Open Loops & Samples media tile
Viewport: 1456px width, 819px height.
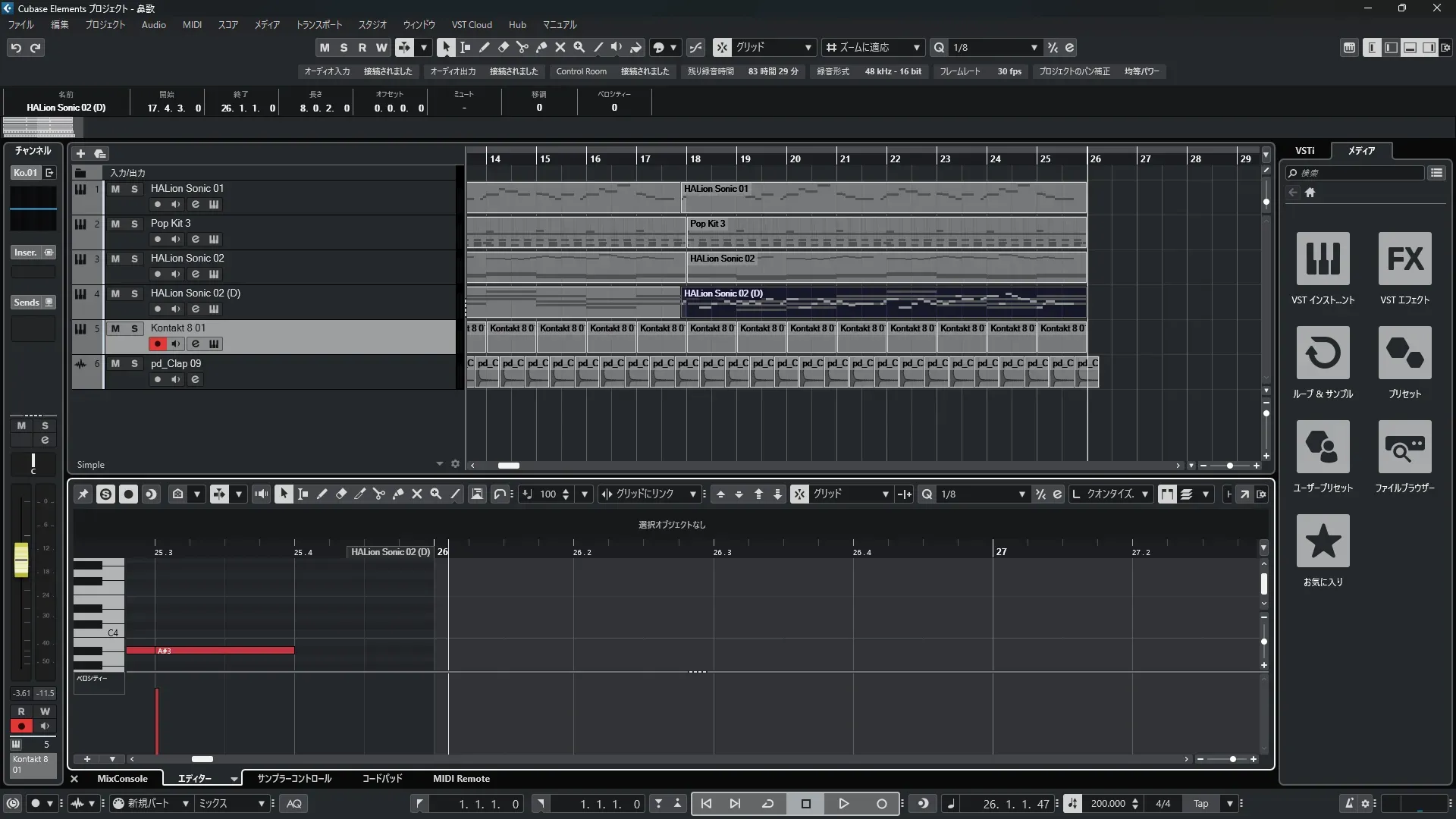click(1323, 353)
